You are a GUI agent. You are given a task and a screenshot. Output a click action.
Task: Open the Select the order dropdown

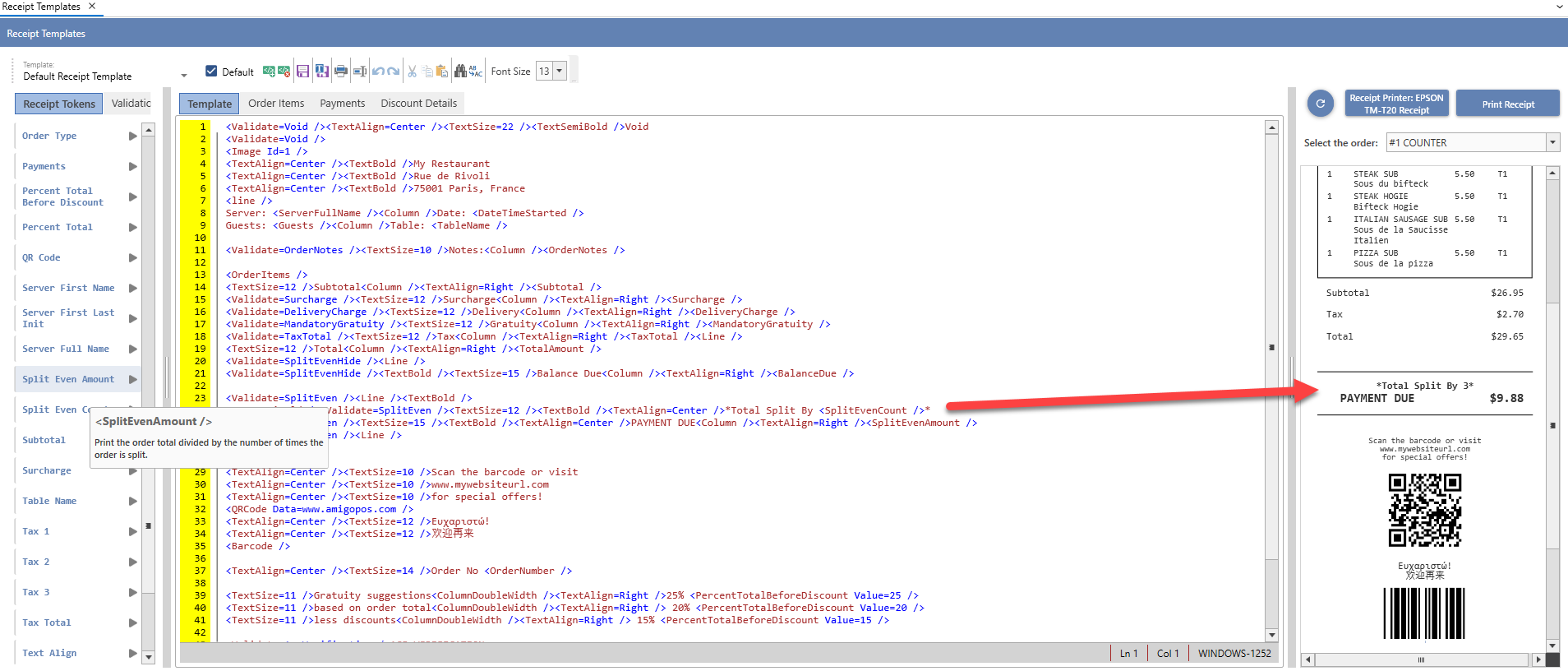(x=1552, y=143)
